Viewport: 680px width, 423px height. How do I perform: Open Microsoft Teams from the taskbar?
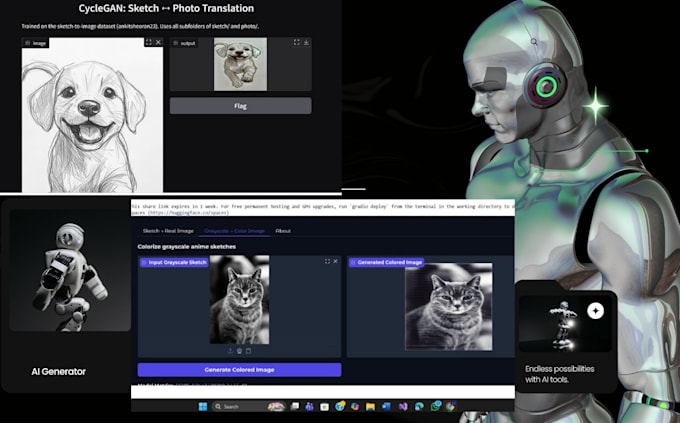[309, 407]
